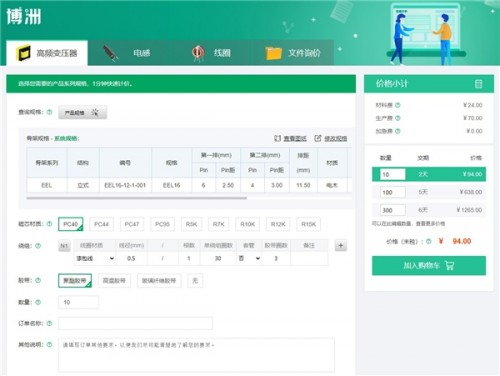Select PC40 core material

coord(71,224)
